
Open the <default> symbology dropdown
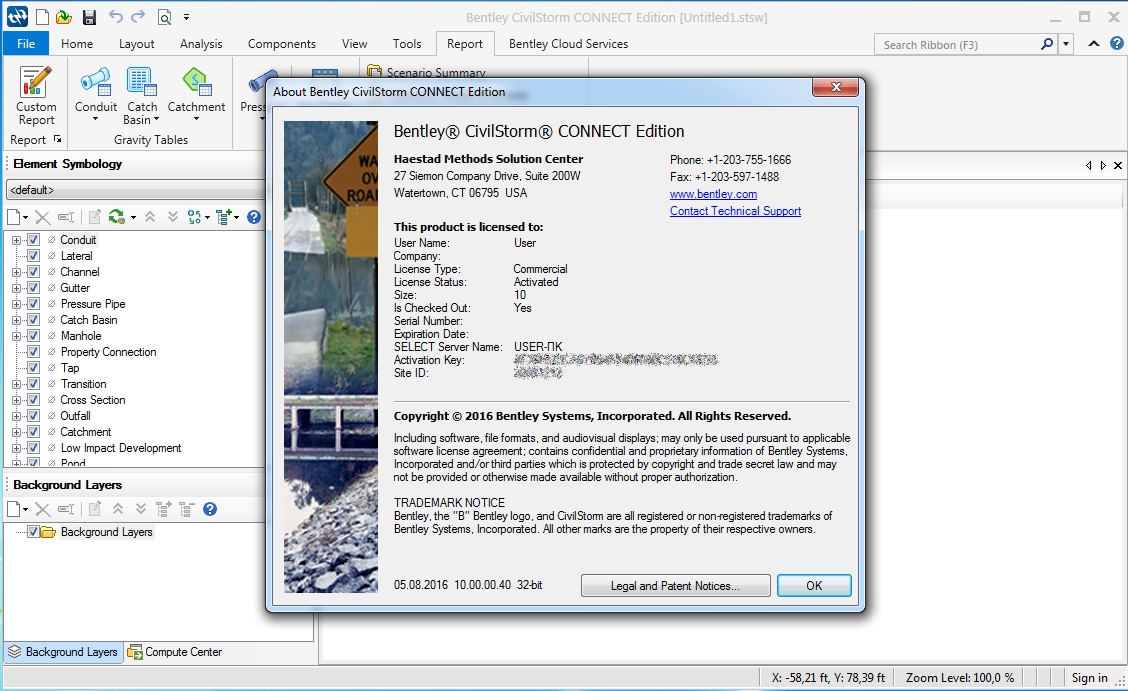tap(136, 190)
